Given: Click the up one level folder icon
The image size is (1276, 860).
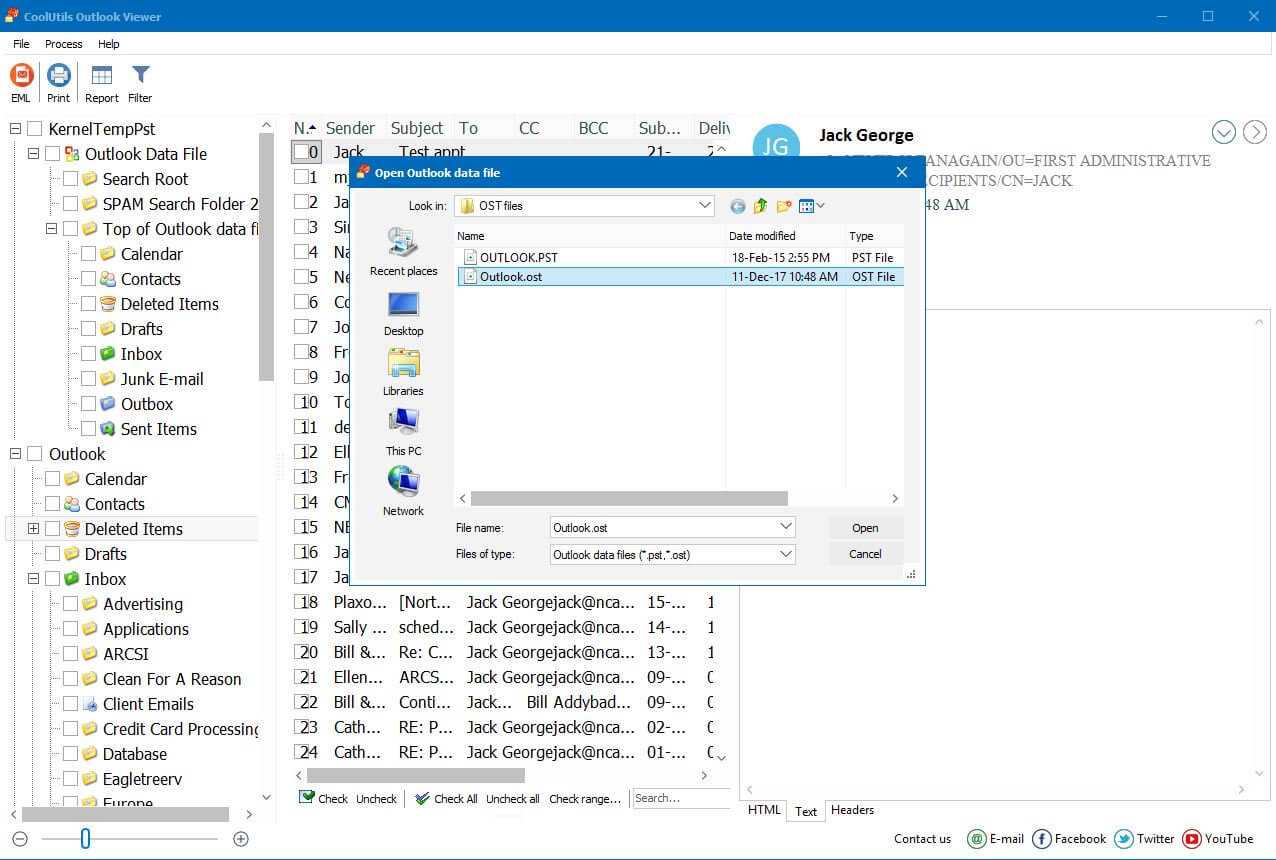Looking at the screenshot, I should [761, 206].
